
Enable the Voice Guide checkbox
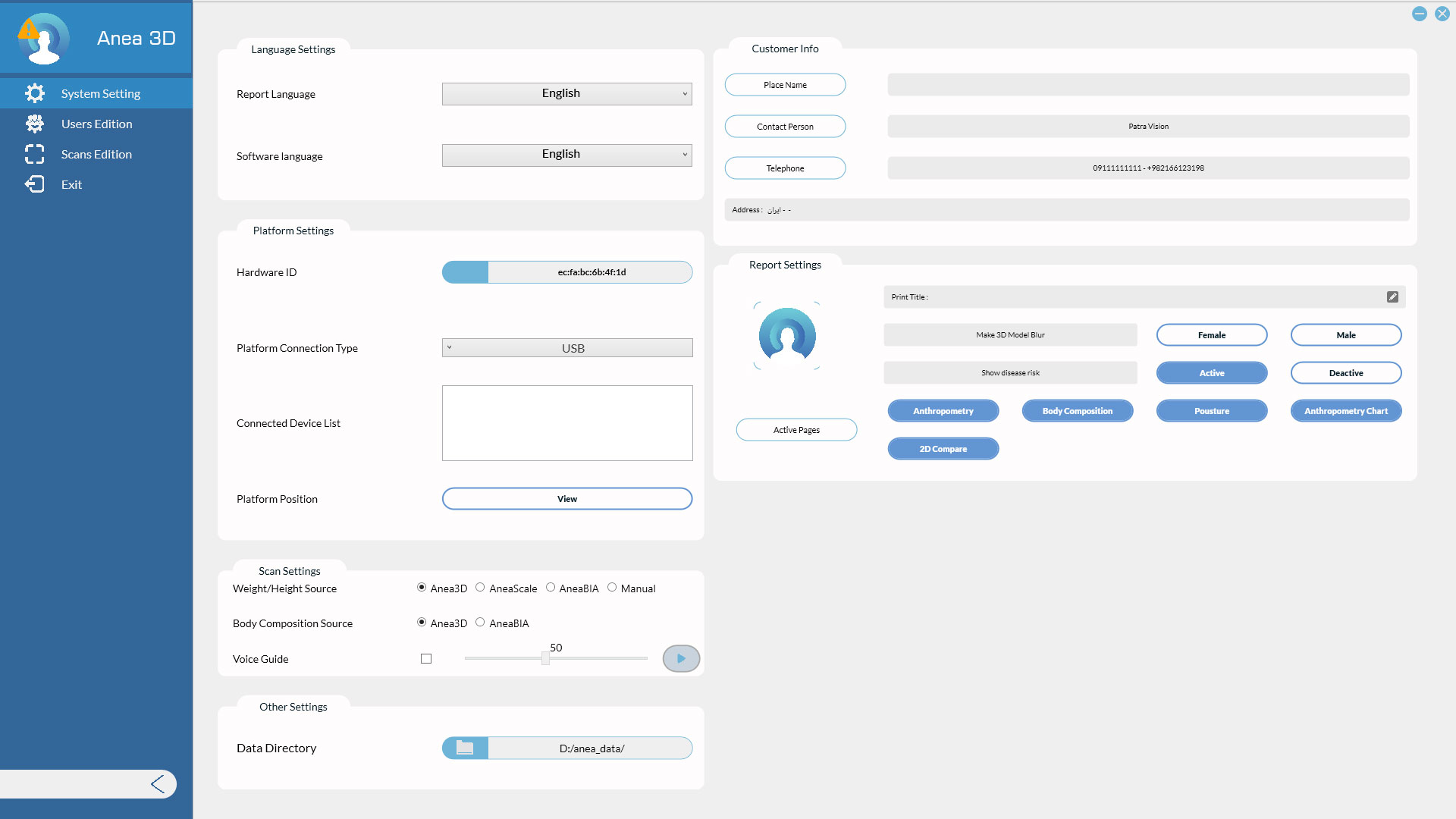tap(426, 659)
